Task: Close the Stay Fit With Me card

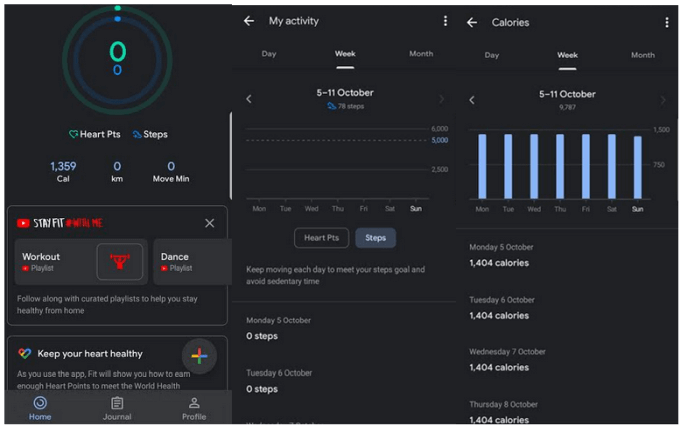Action: click(x=209, y=223)
